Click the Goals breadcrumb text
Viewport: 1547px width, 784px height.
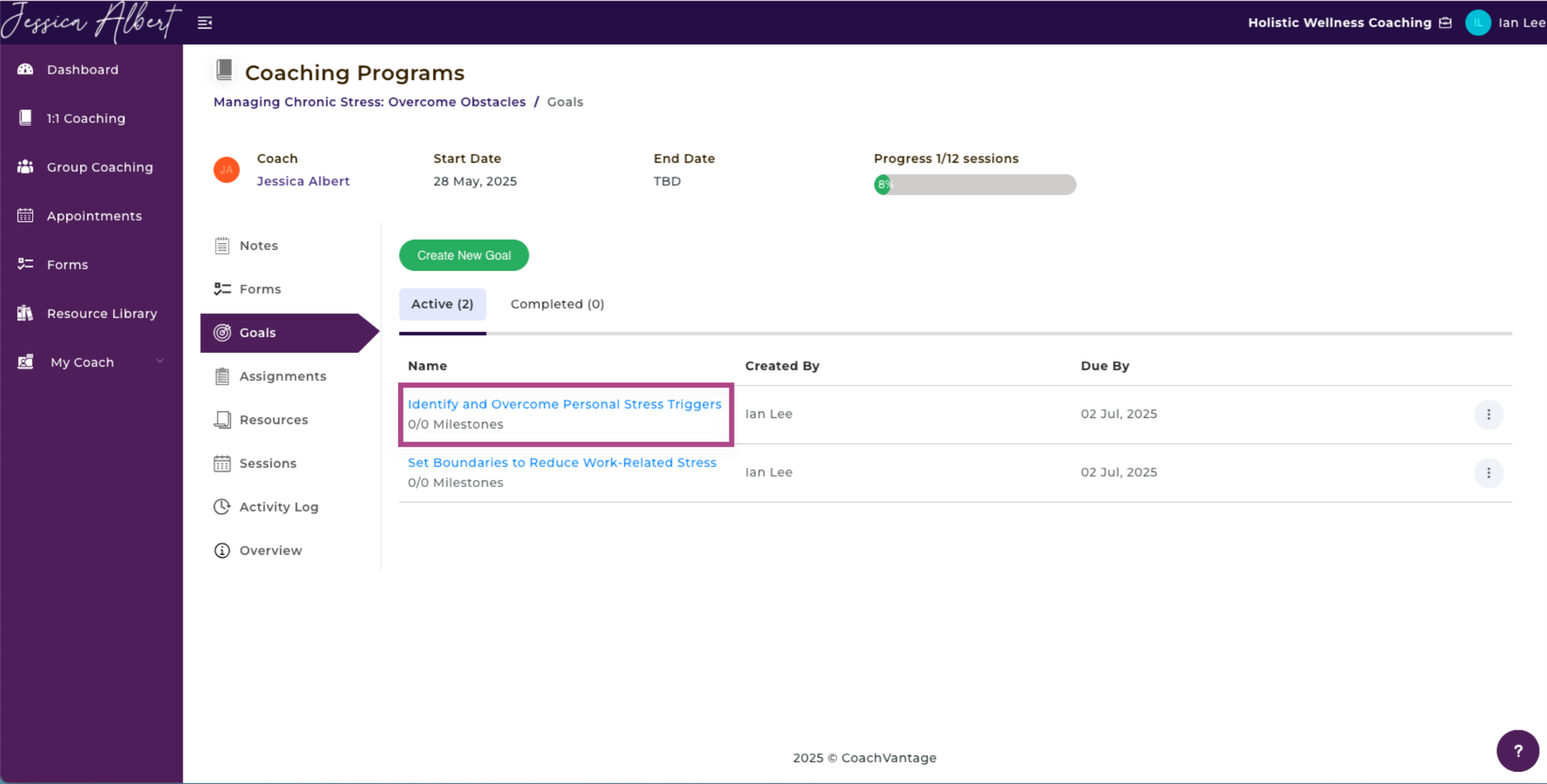[565, 102]
